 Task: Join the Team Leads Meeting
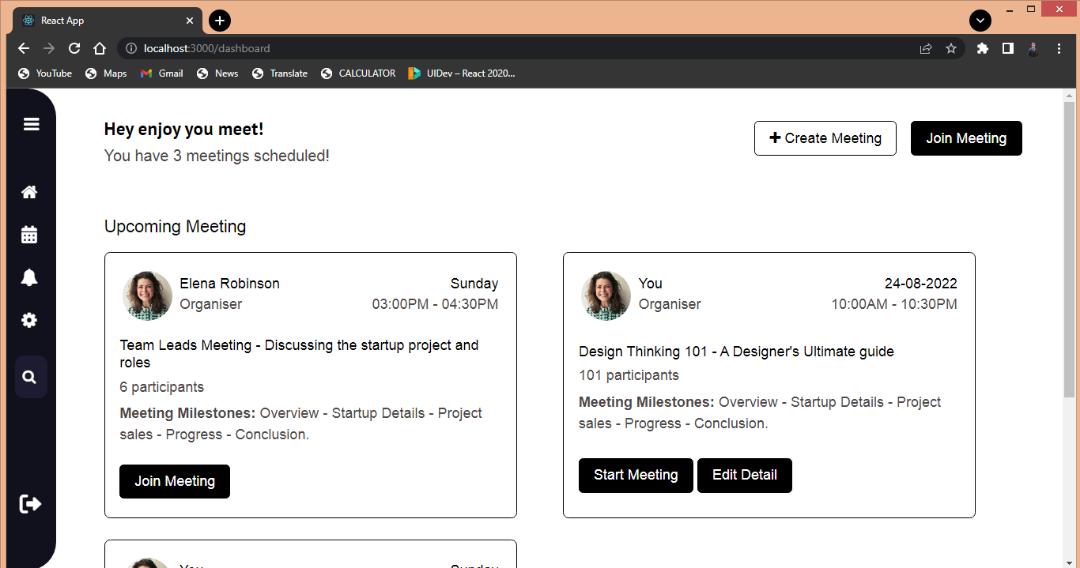tap(174, 481)
